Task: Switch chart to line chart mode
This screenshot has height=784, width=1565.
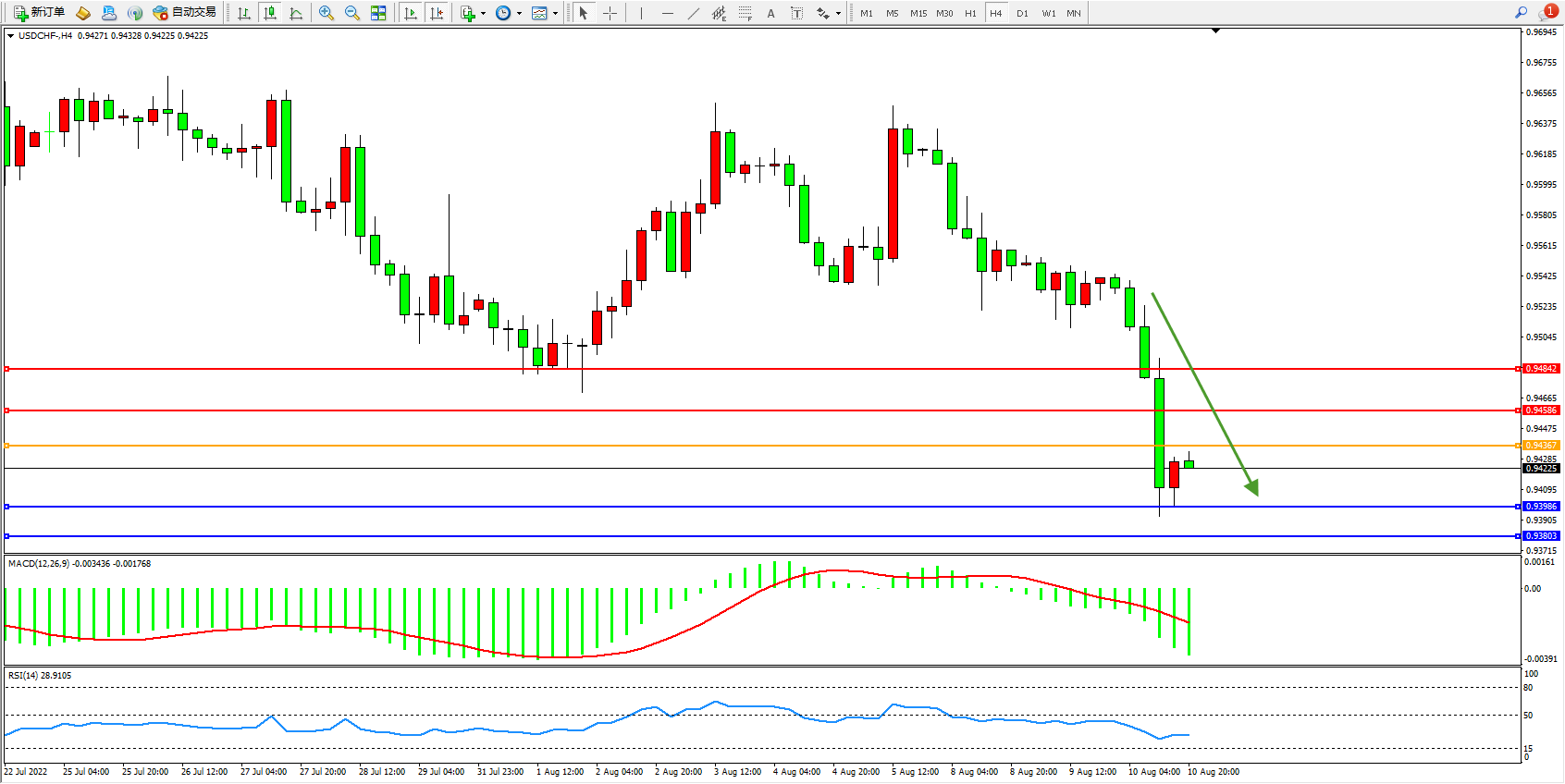Action: tap(296, 13)
